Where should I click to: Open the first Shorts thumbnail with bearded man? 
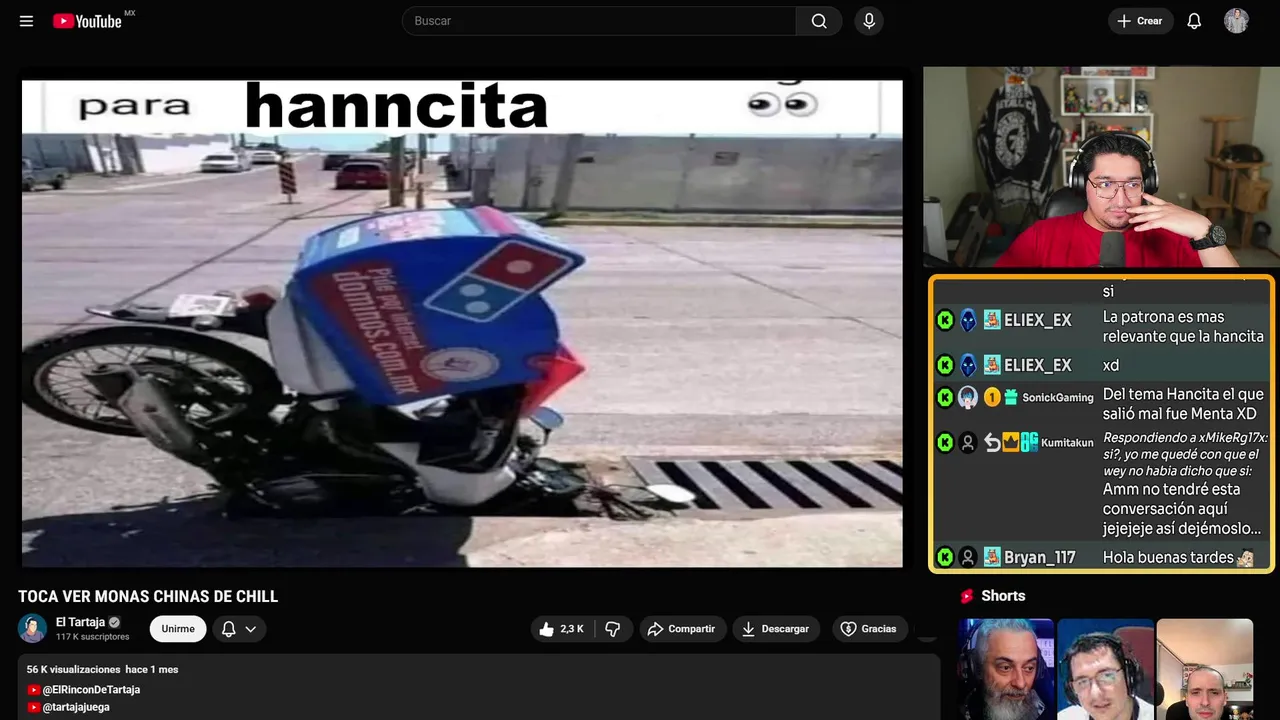coord(1006,669)
